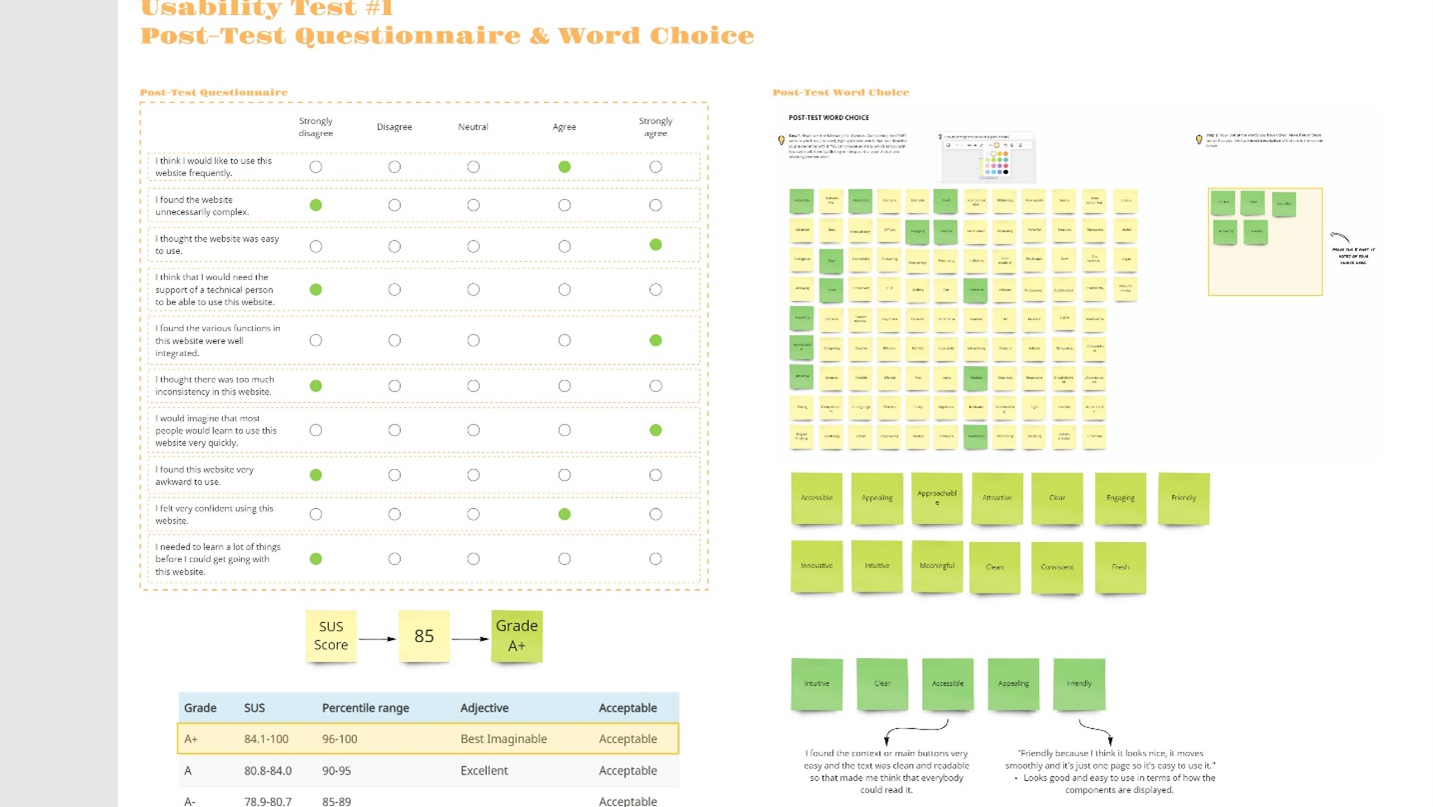
Task: Click the Step 2 lightbulb icon
Action: [x=1199, y=140]
